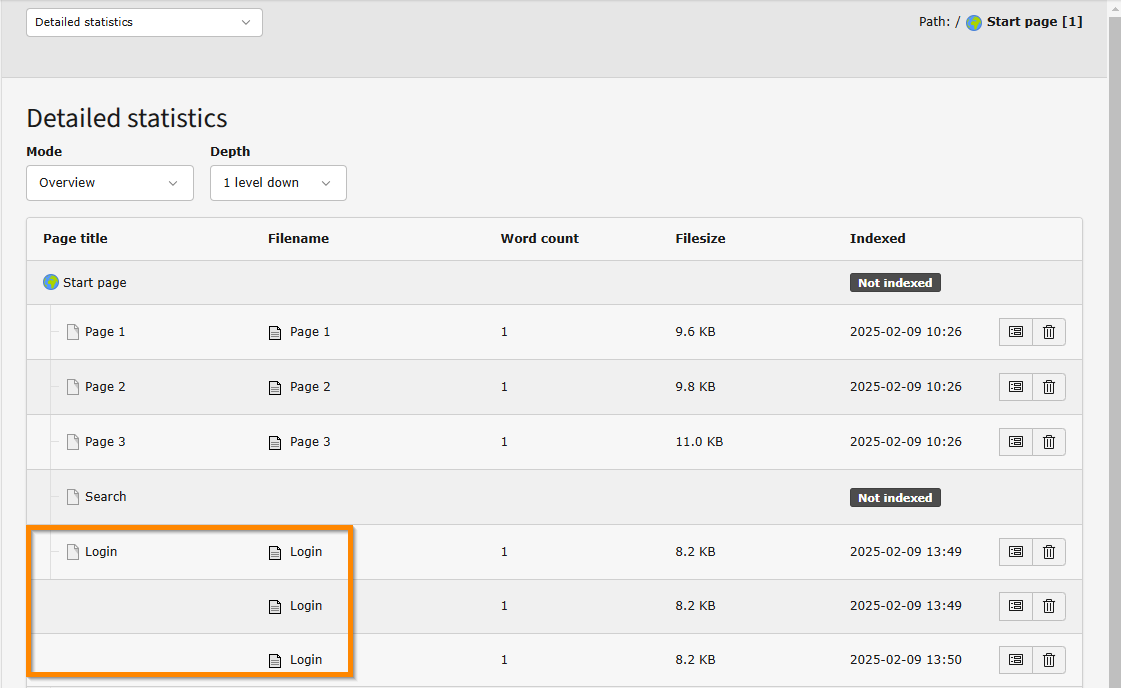Screen dimensions: 1121x688
Task: Delete the index entry for Page 3
Action: [1048, 441]
